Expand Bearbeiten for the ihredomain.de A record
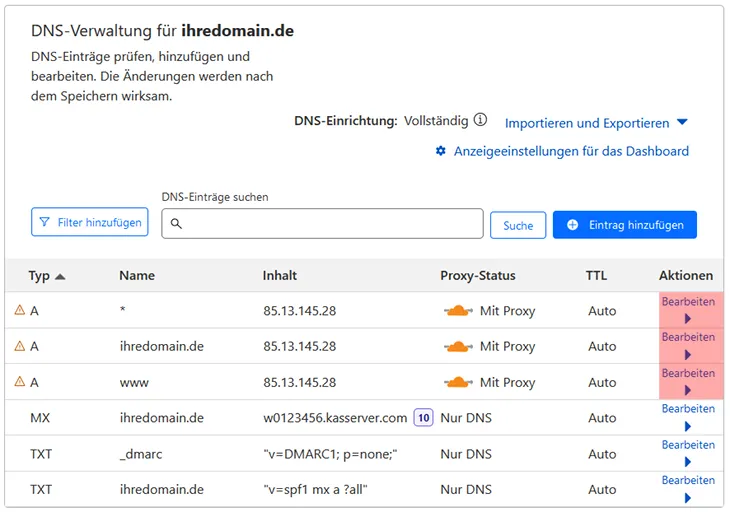730x512 pixels. pyautogui.click(x=689, y=346)
